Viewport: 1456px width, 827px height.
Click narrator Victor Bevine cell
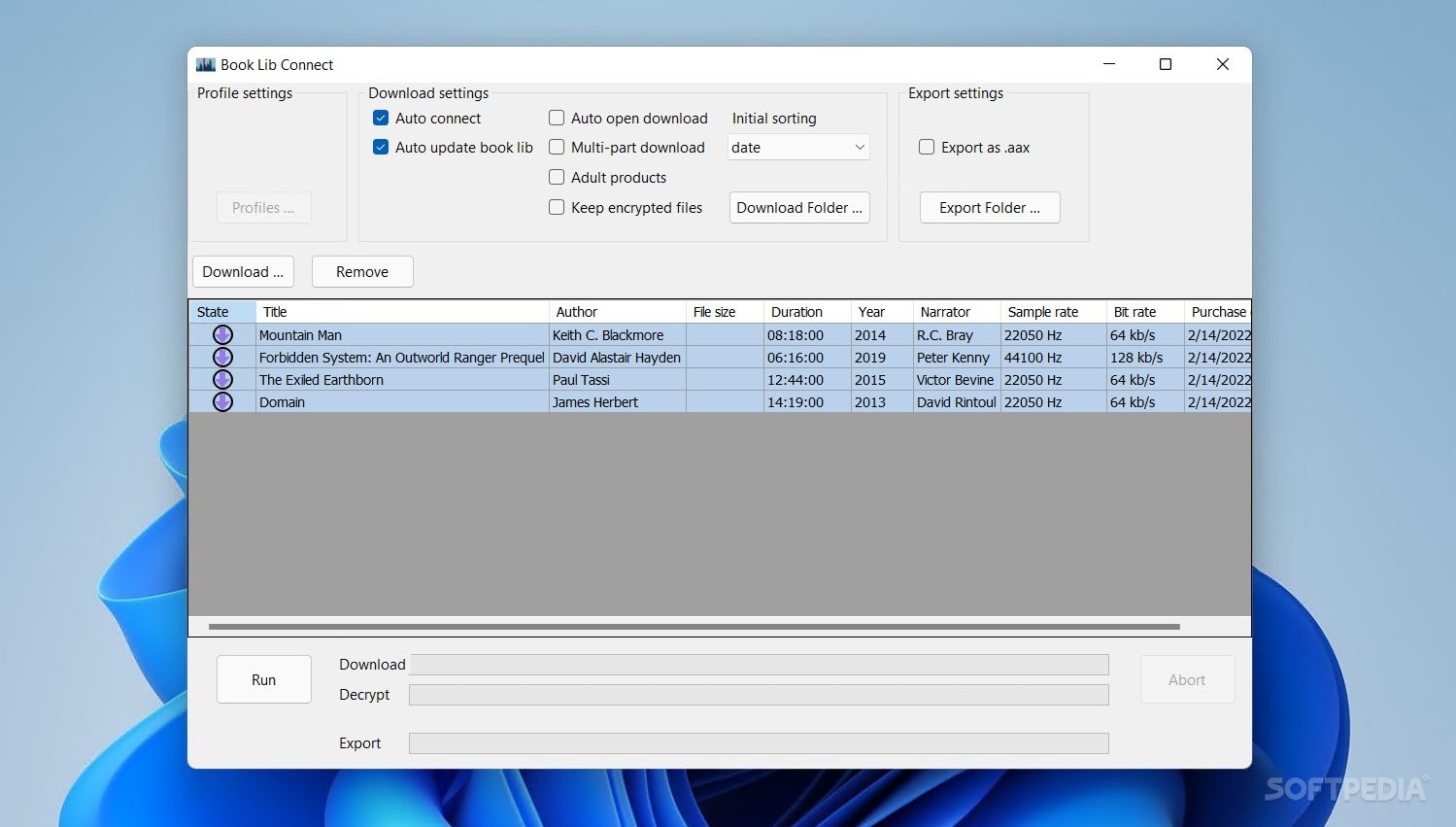tap(957, 380)
